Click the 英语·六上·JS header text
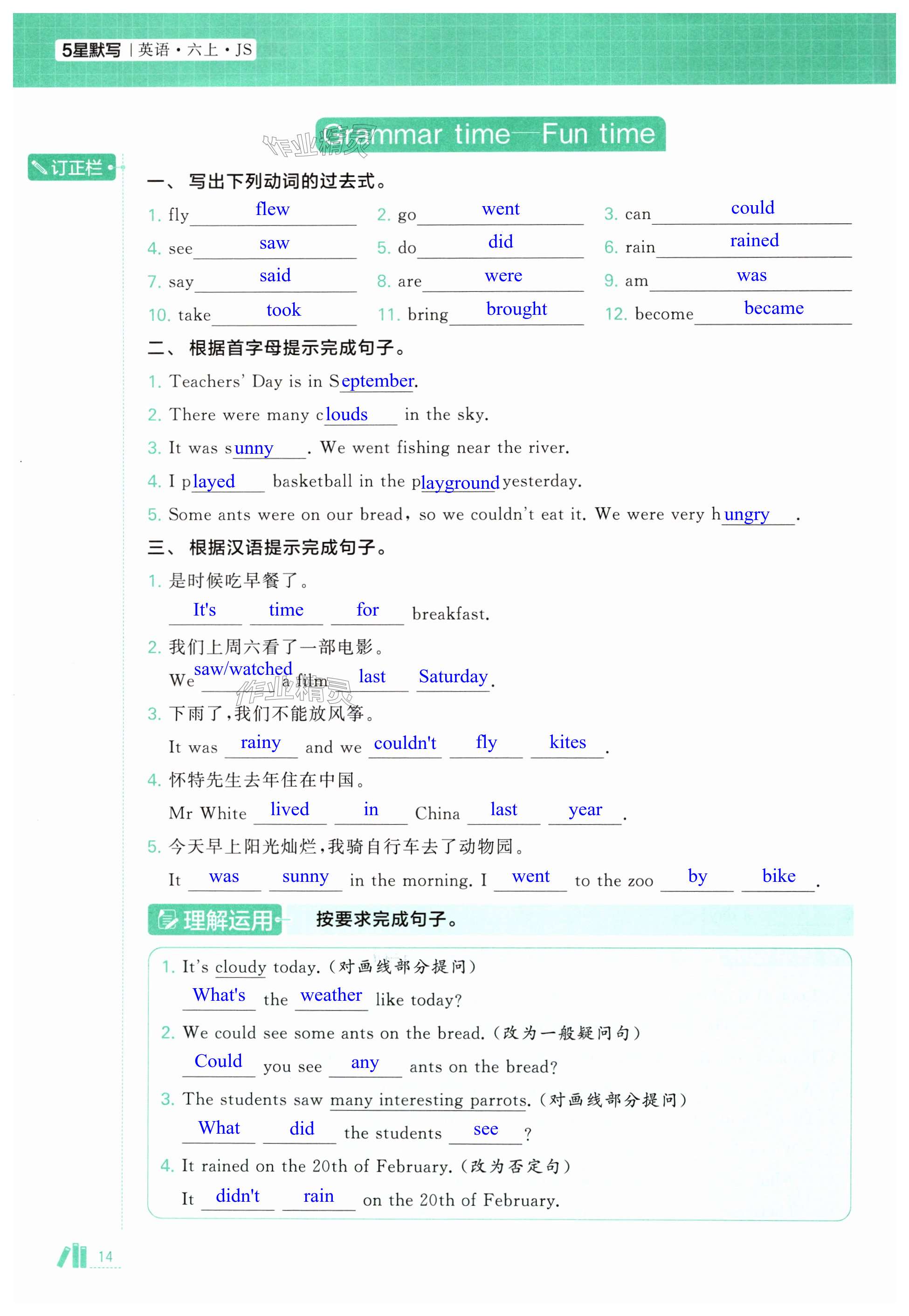Image resolution: width=909 pixels, height=1316 pixels. [195, 50]
